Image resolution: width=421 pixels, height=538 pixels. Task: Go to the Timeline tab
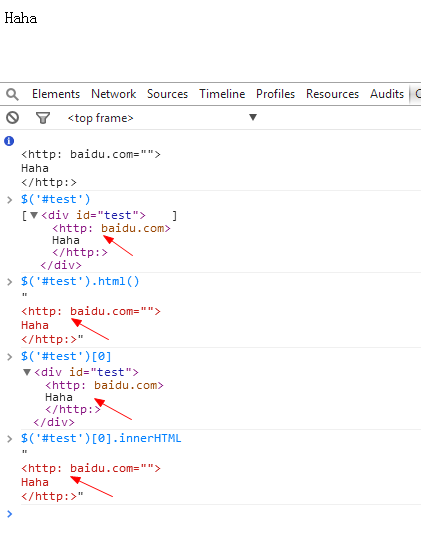[x=222, y=94]
